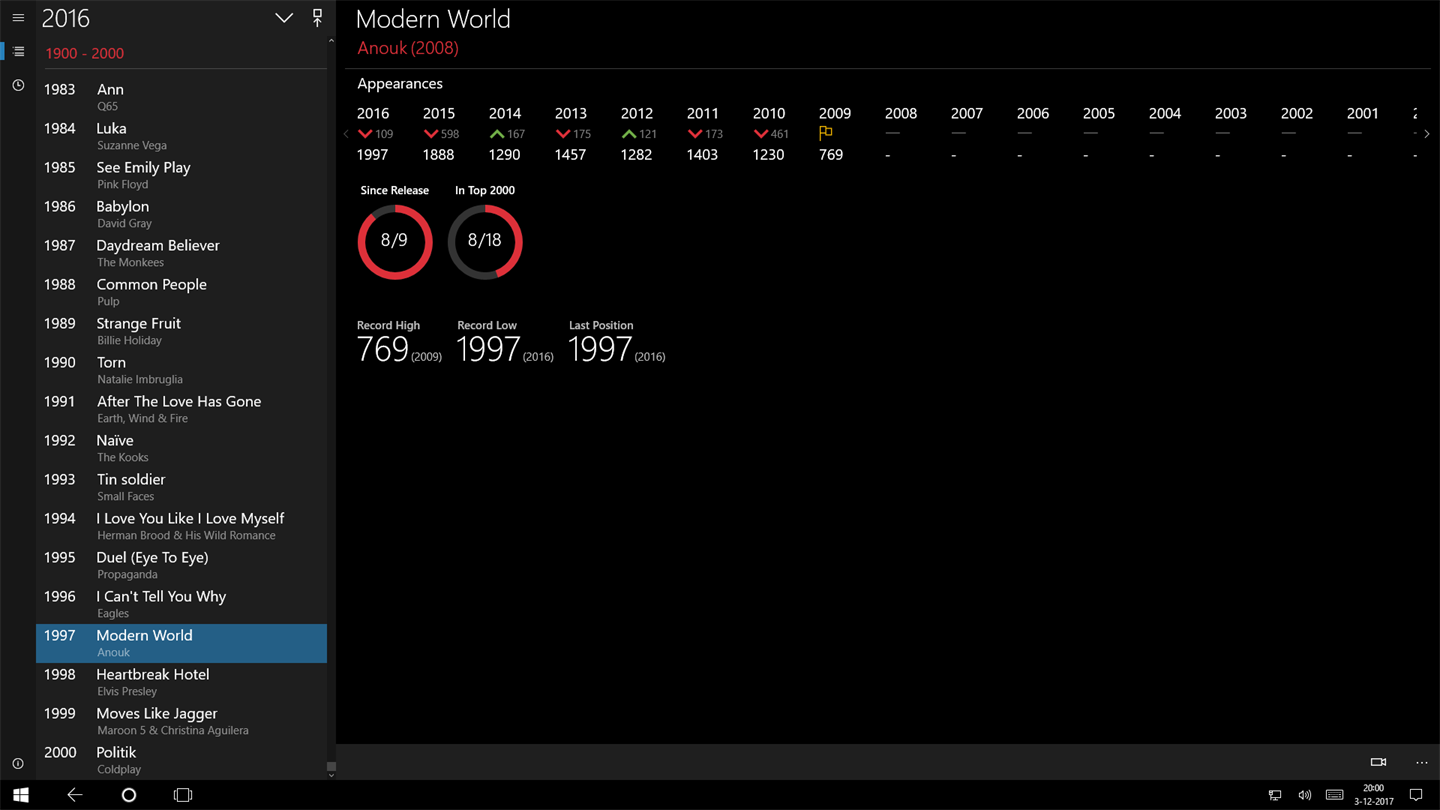This screenshot has width=1440, height=810.
Task: Click the song list scrollbar up arrow
Action: click(331, 42)
